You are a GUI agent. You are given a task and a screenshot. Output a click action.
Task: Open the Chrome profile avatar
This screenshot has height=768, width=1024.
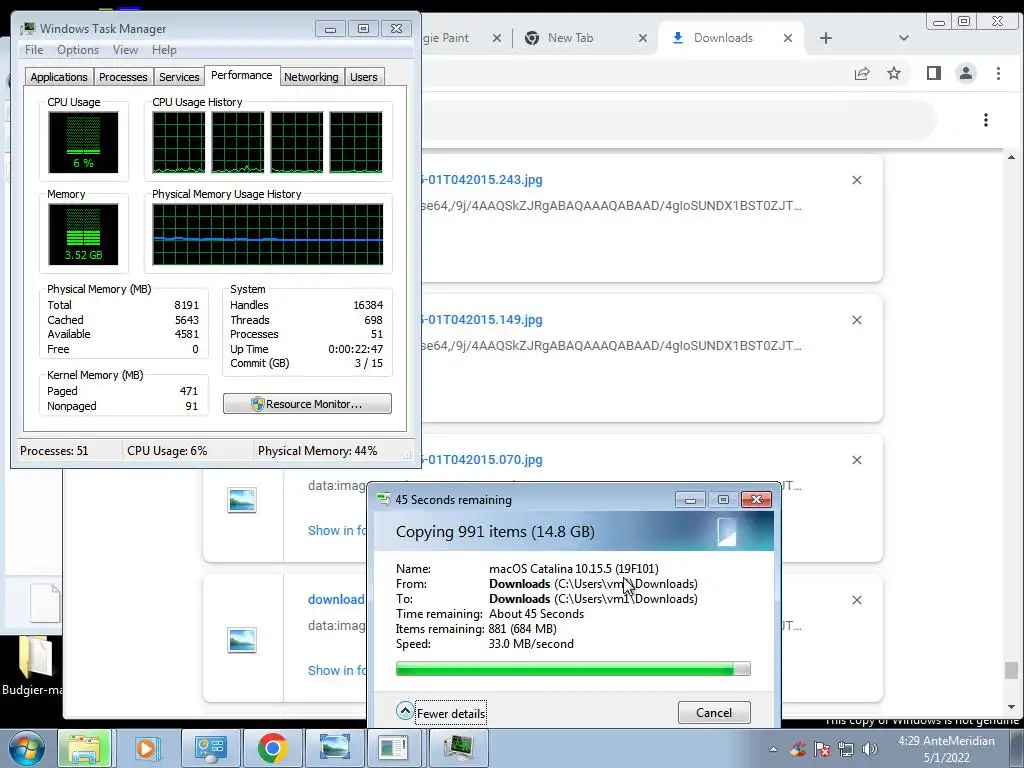tap(966, 73)
